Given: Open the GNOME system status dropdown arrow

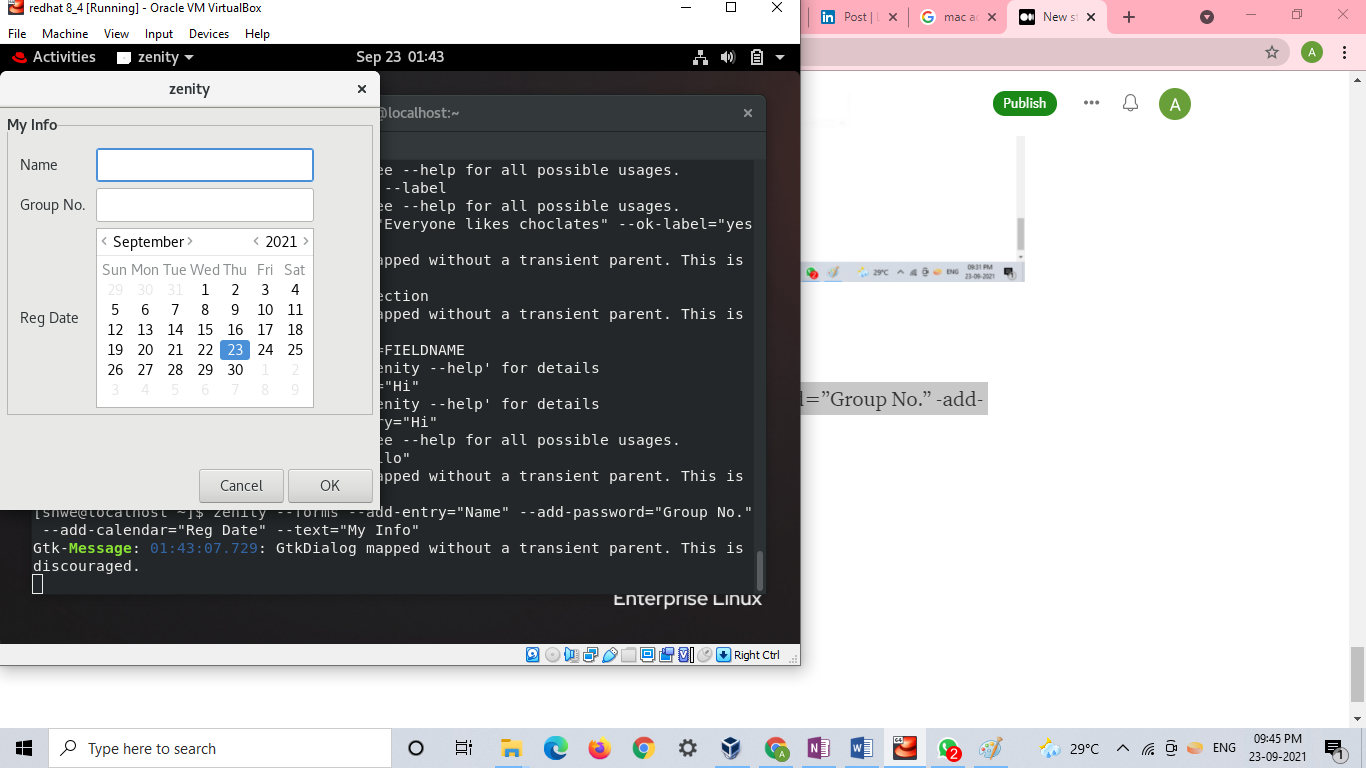Looking at the screenshot, I should (x=780, y=57).
